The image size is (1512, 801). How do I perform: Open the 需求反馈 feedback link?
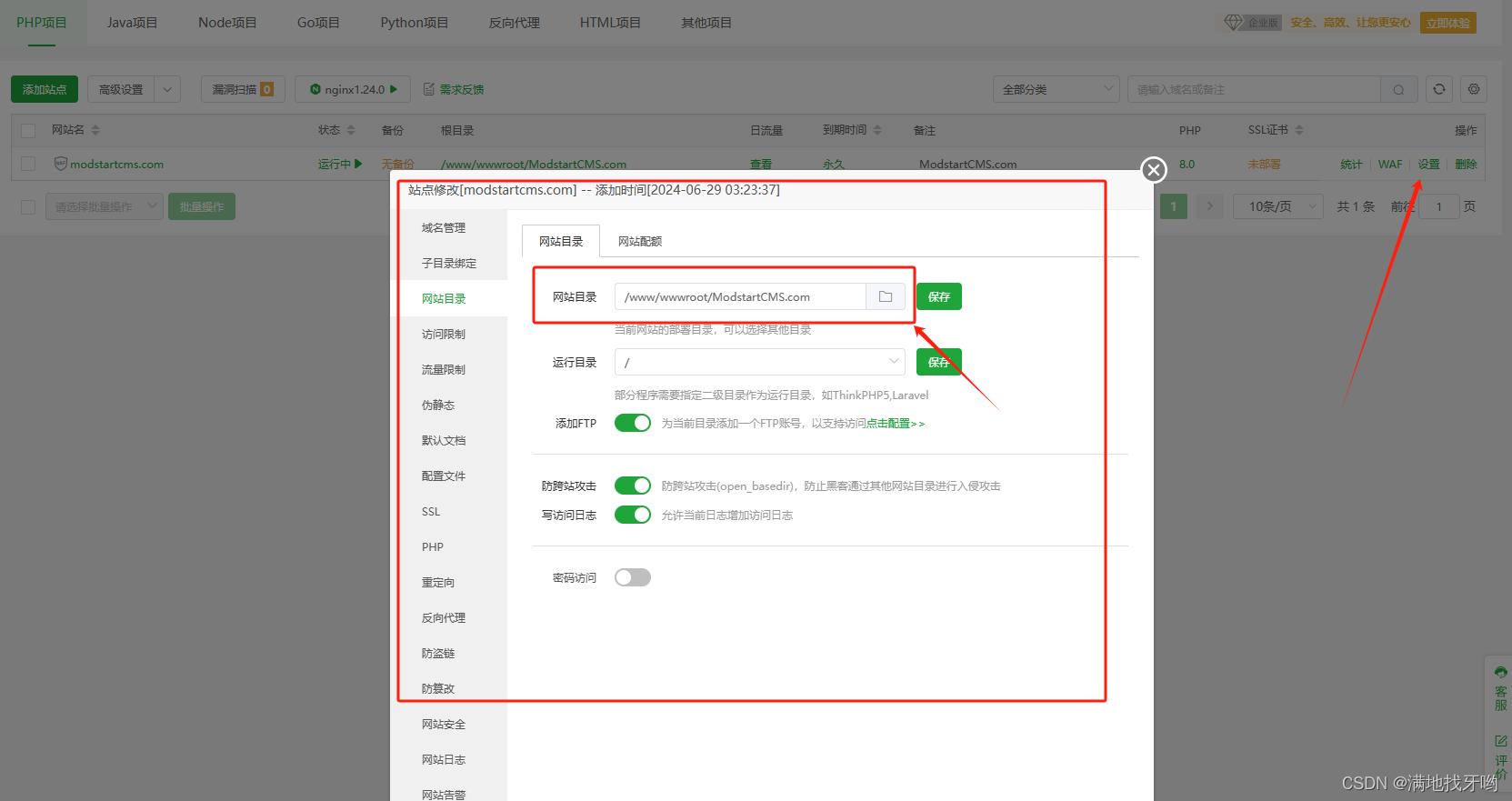pos(454,89)
